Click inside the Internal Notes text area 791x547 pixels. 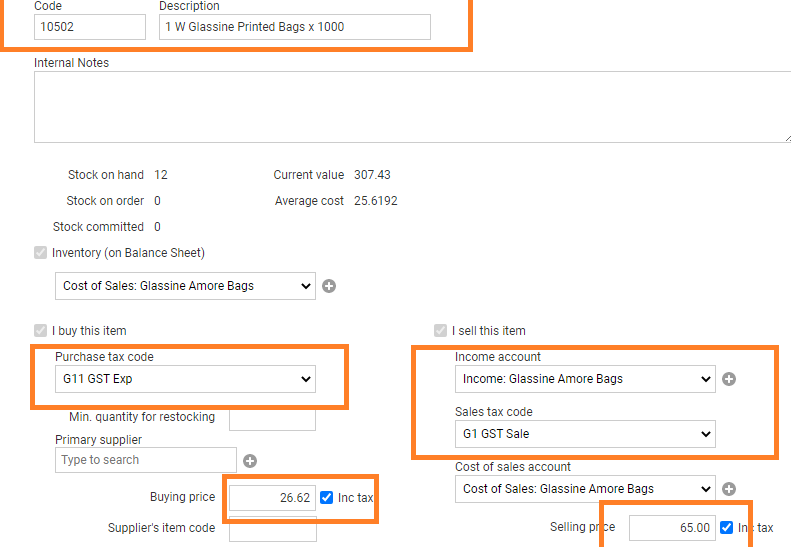tap(400, 106)
